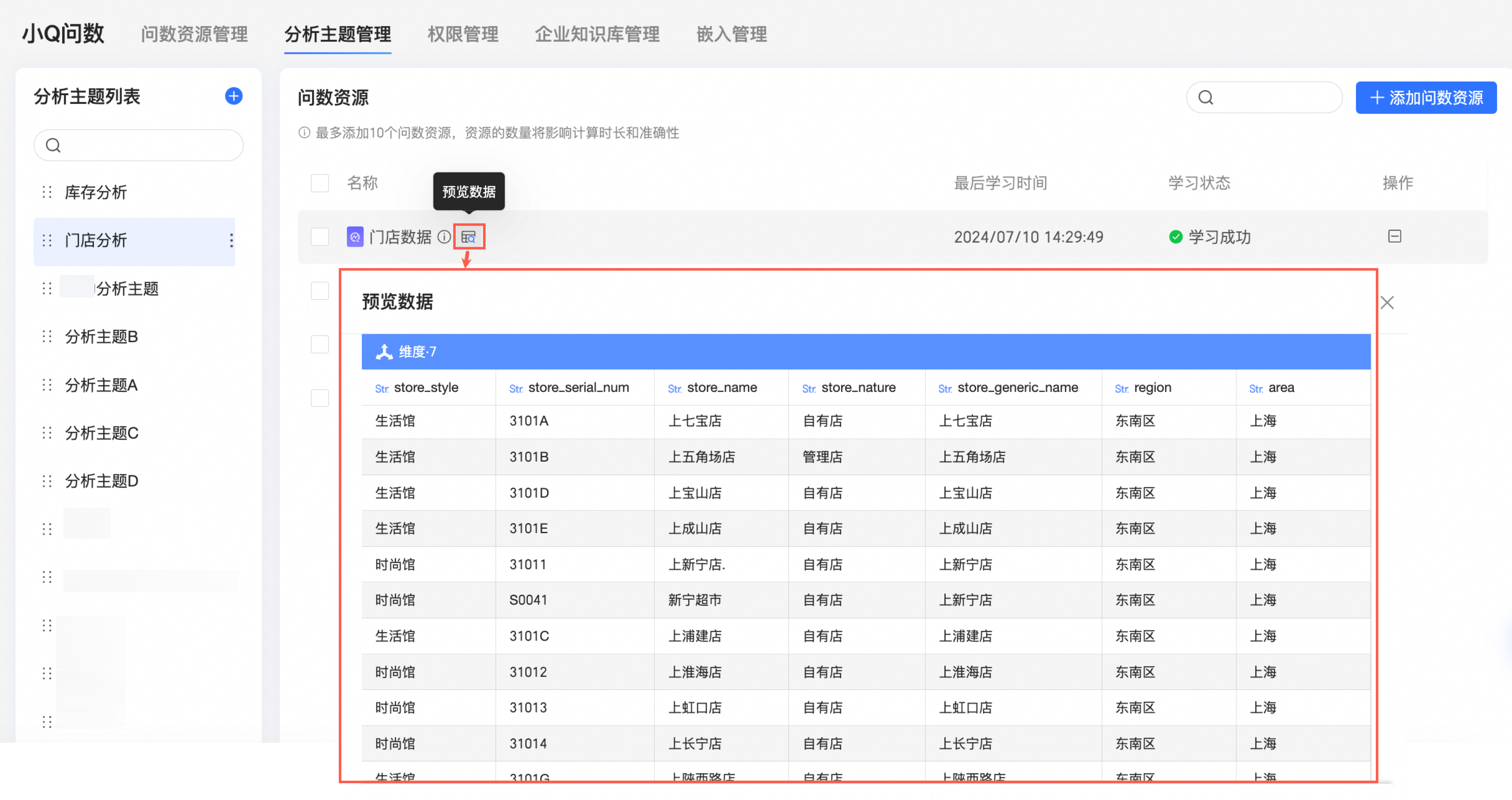Toggle the select-all checkbox beside 名称

320,183
